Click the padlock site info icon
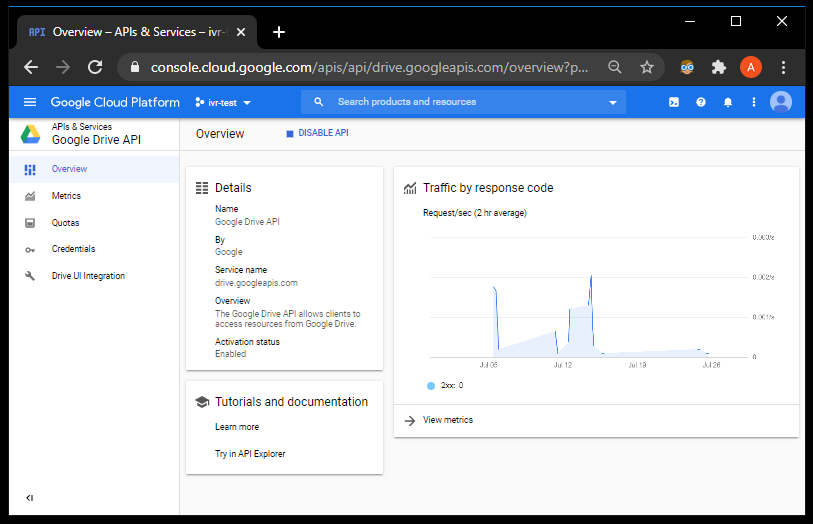Viewport: 813px width, 524px height. (135, 67)
